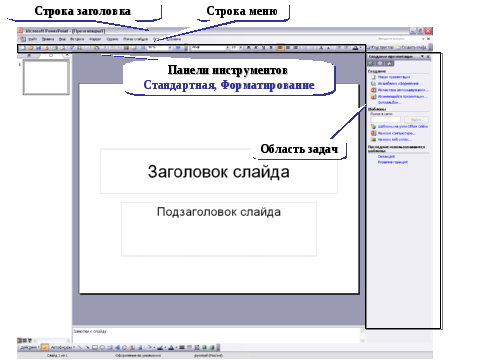The image size is (480, 360).
Task: Click 'Из шаблона оформления' link
Action: [x=398, y=84]
